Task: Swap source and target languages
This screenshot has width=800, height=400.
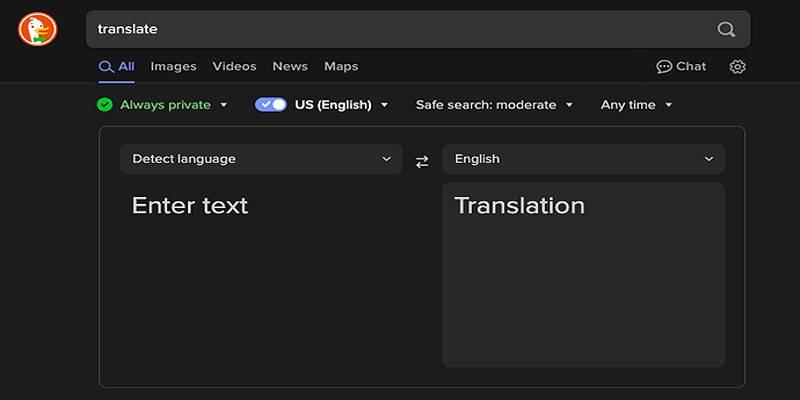Action: click(422, 160)
